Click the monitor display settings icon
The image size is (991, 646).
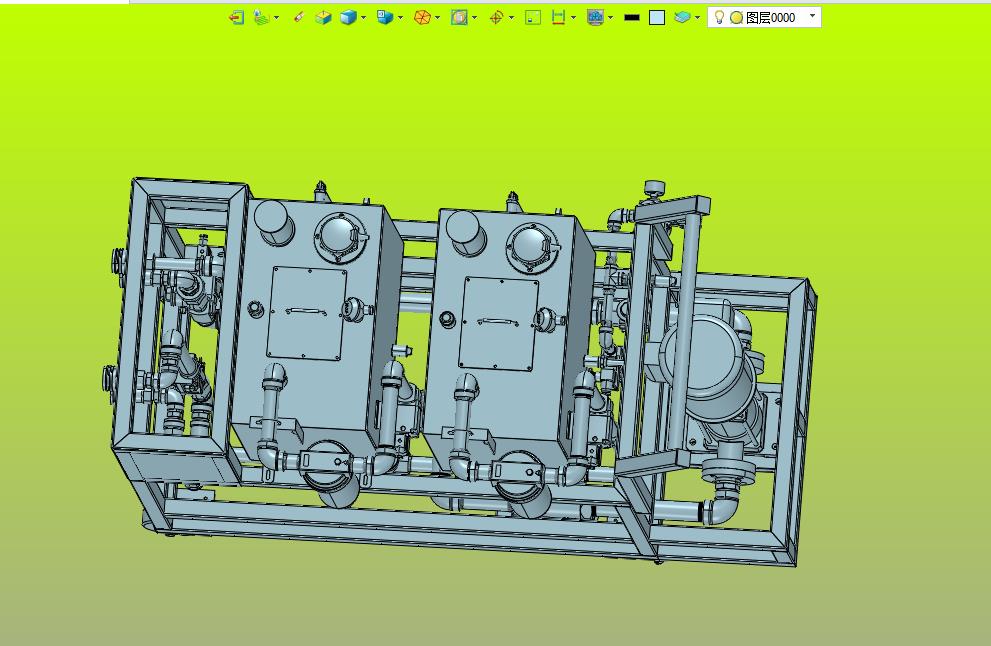pos(595,18)
